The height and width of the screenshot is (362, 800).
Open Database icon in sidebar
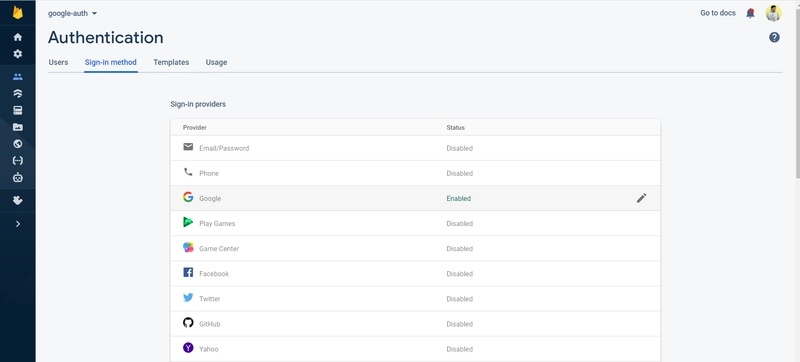[18, 94]
